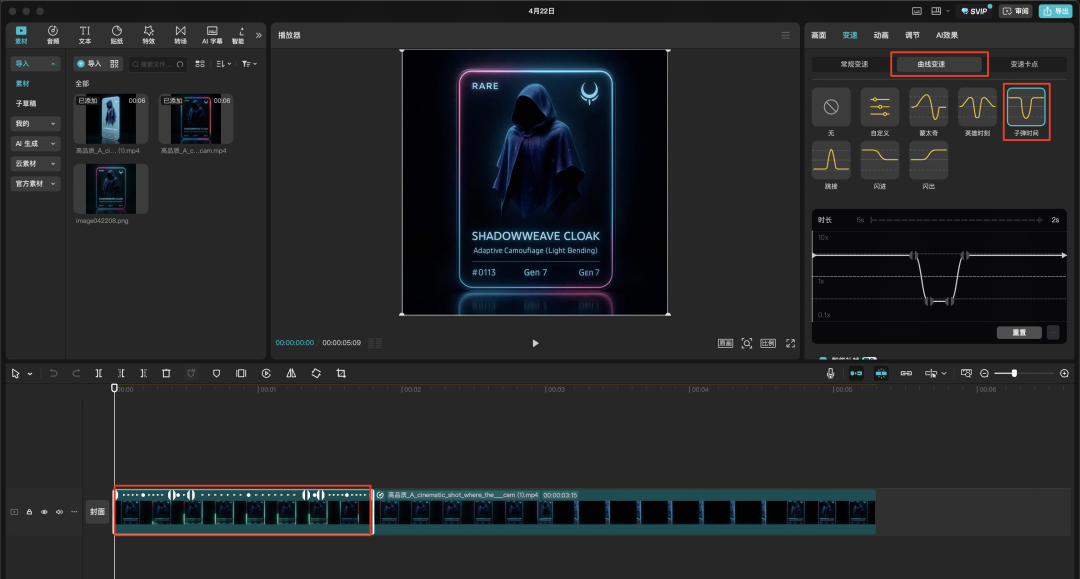Click the 重置 reset button
1080x579 pixels.
[1019, 333]
